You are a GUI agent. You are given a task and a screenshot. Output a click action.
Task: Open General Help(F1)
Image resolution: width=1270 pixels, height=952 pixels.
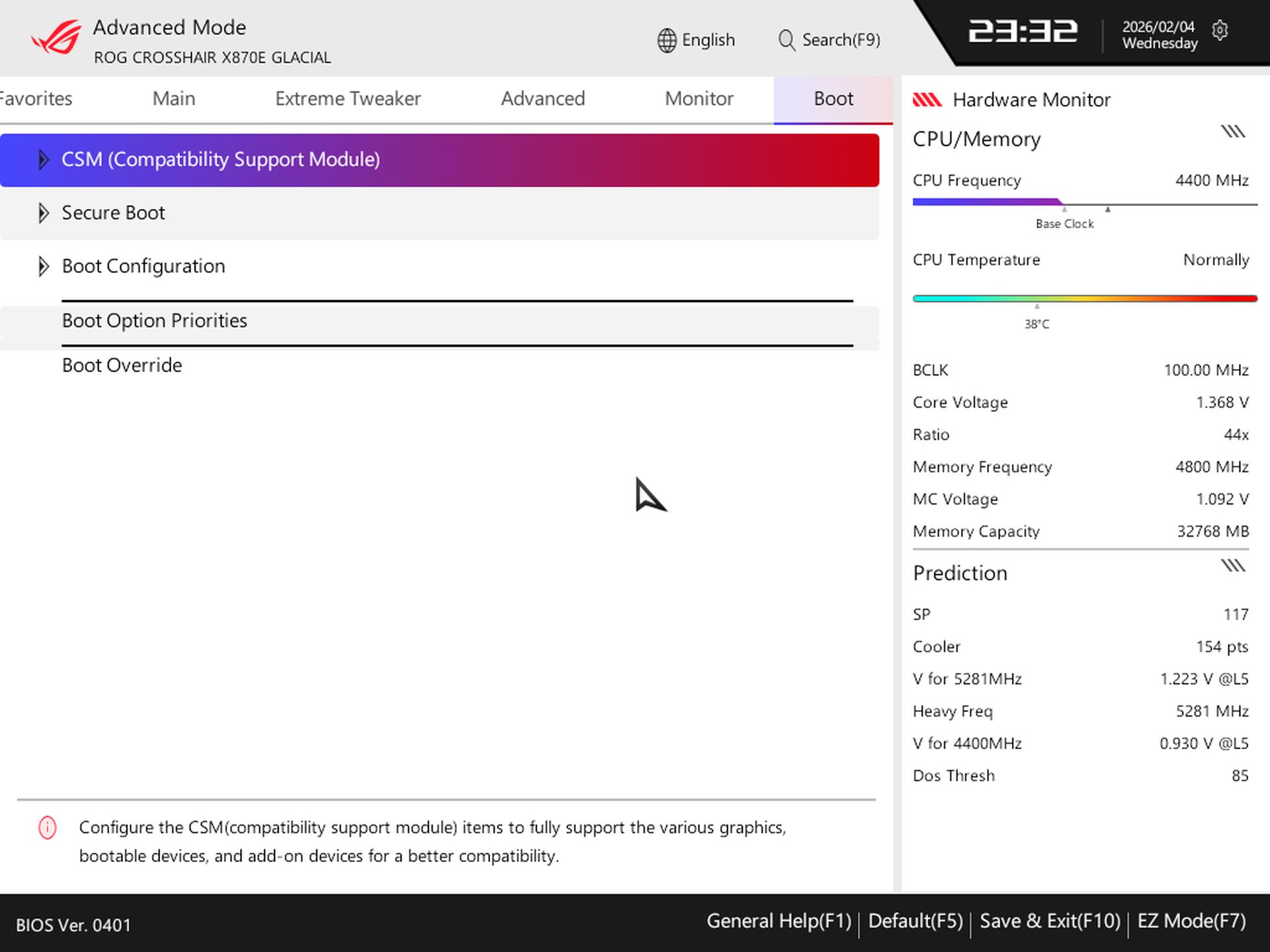point(777,920)
